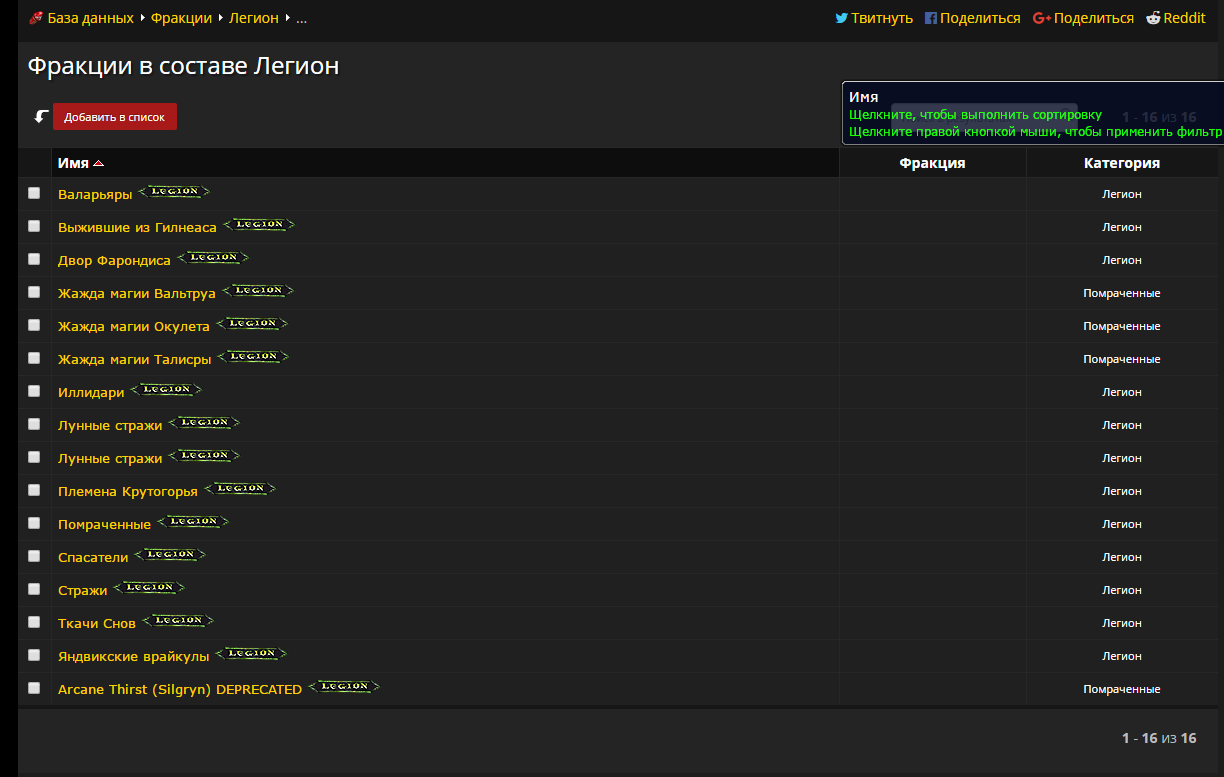
Task: Click the Legion badge beside Выжившие из Гилнеаса
Action: pos(259,225)
